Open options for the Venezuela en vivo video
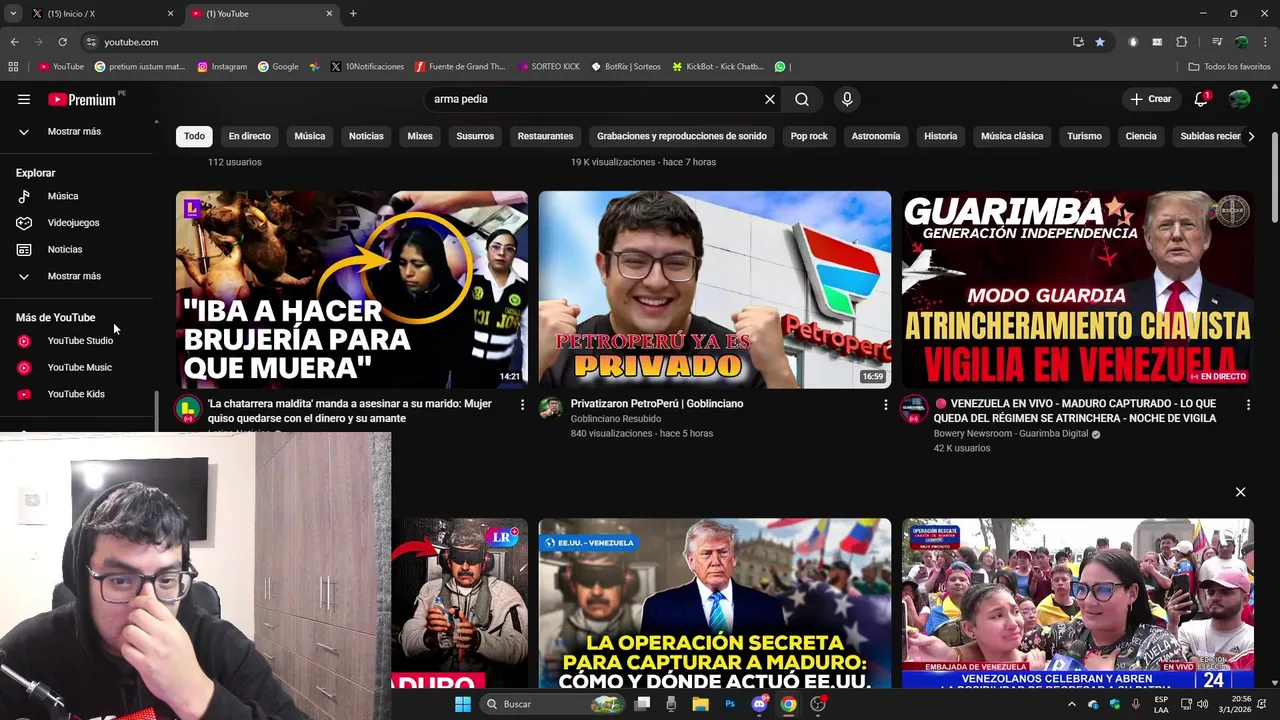The image size is (1280, 720). (1248, 404)
